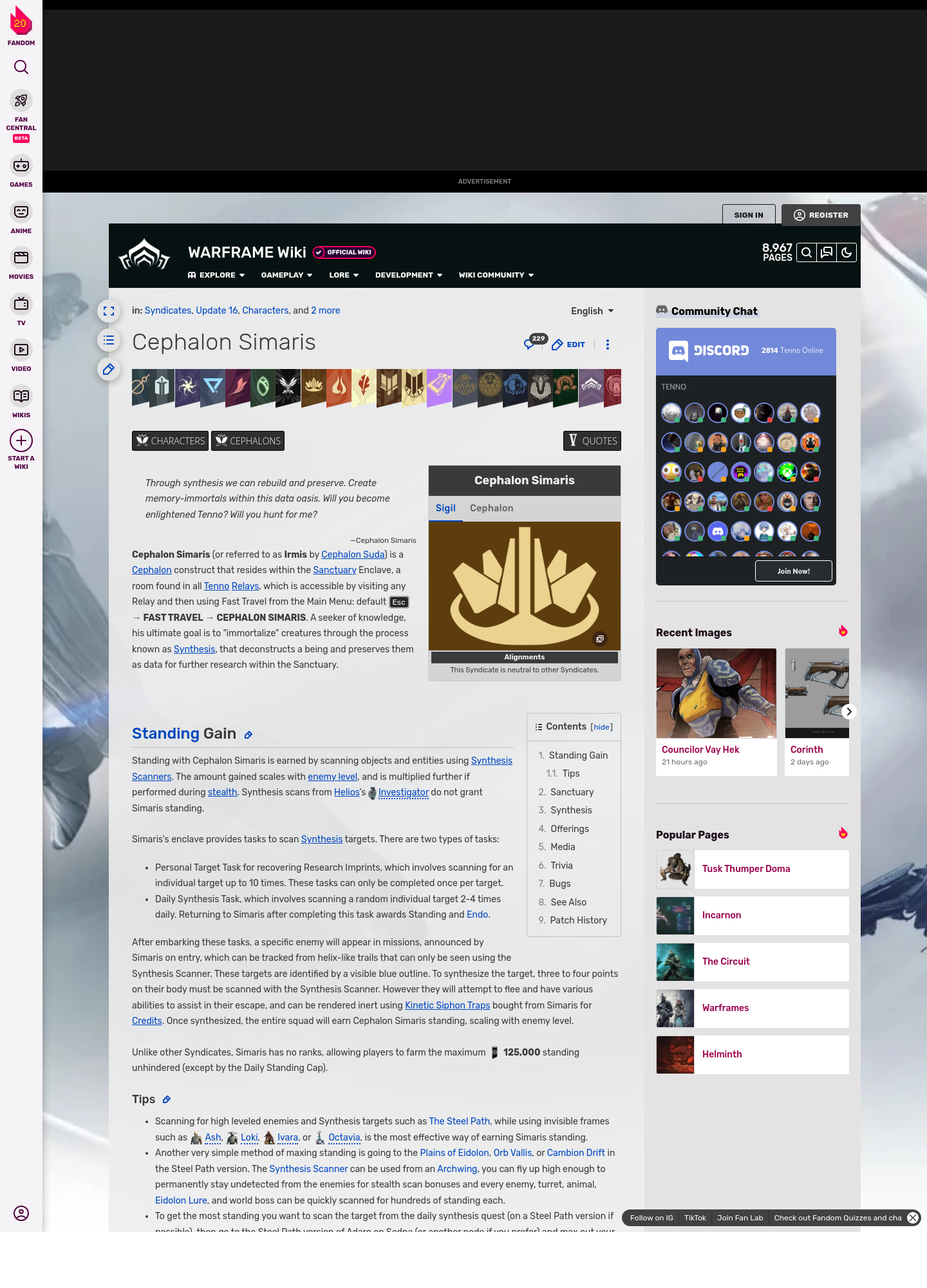This screenshot has height=1288, width=927.
Task: Open the Councilor Vay Hek image thumbnail
Action: [x=716, y=693]
